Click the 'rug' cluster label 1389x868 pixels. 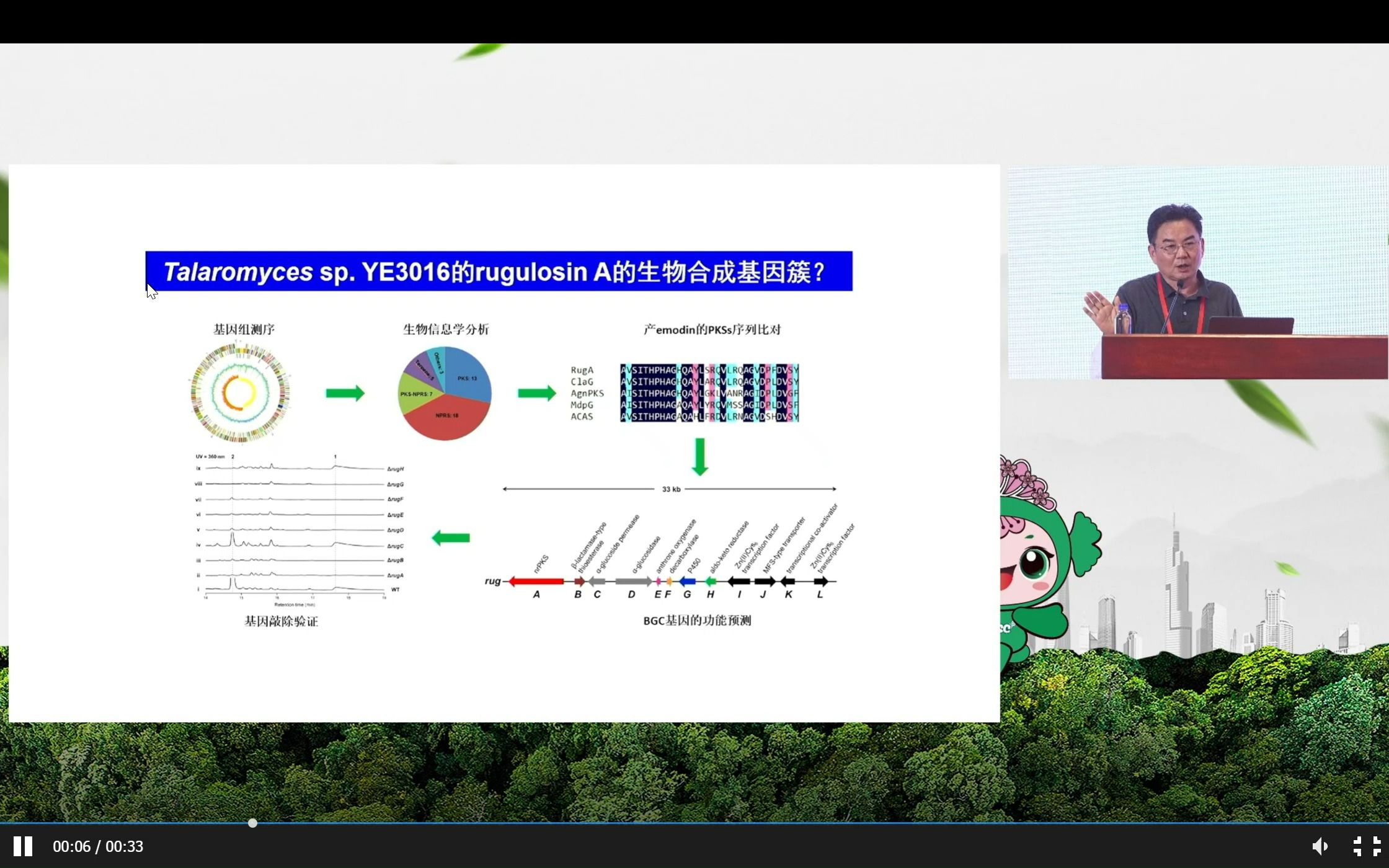pos(492,581)
